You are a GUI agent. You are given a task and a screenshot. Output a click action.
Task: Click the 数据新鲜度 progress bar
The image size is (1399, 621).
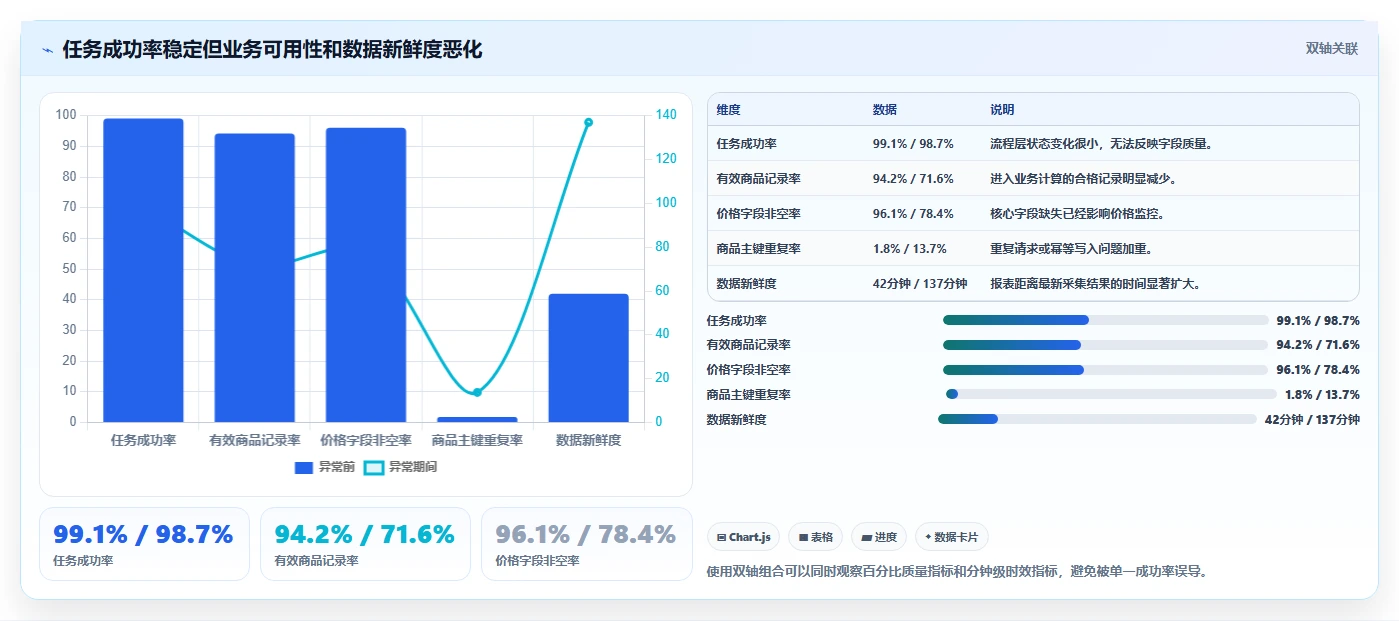pyautogui.click(x=1097, y=419)
